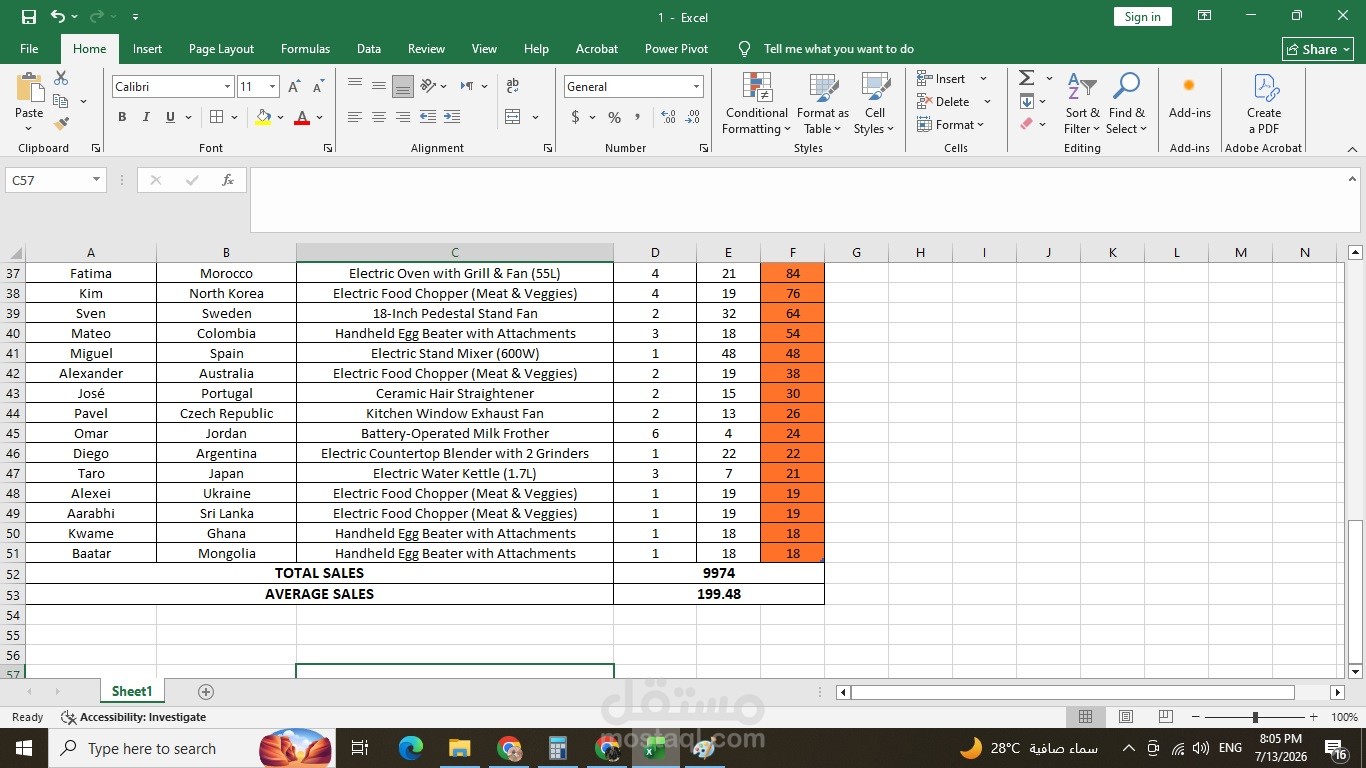The image size is (1366, 768).
Task: Click the Clear eraser icon
Action: tap(1026, 124)
